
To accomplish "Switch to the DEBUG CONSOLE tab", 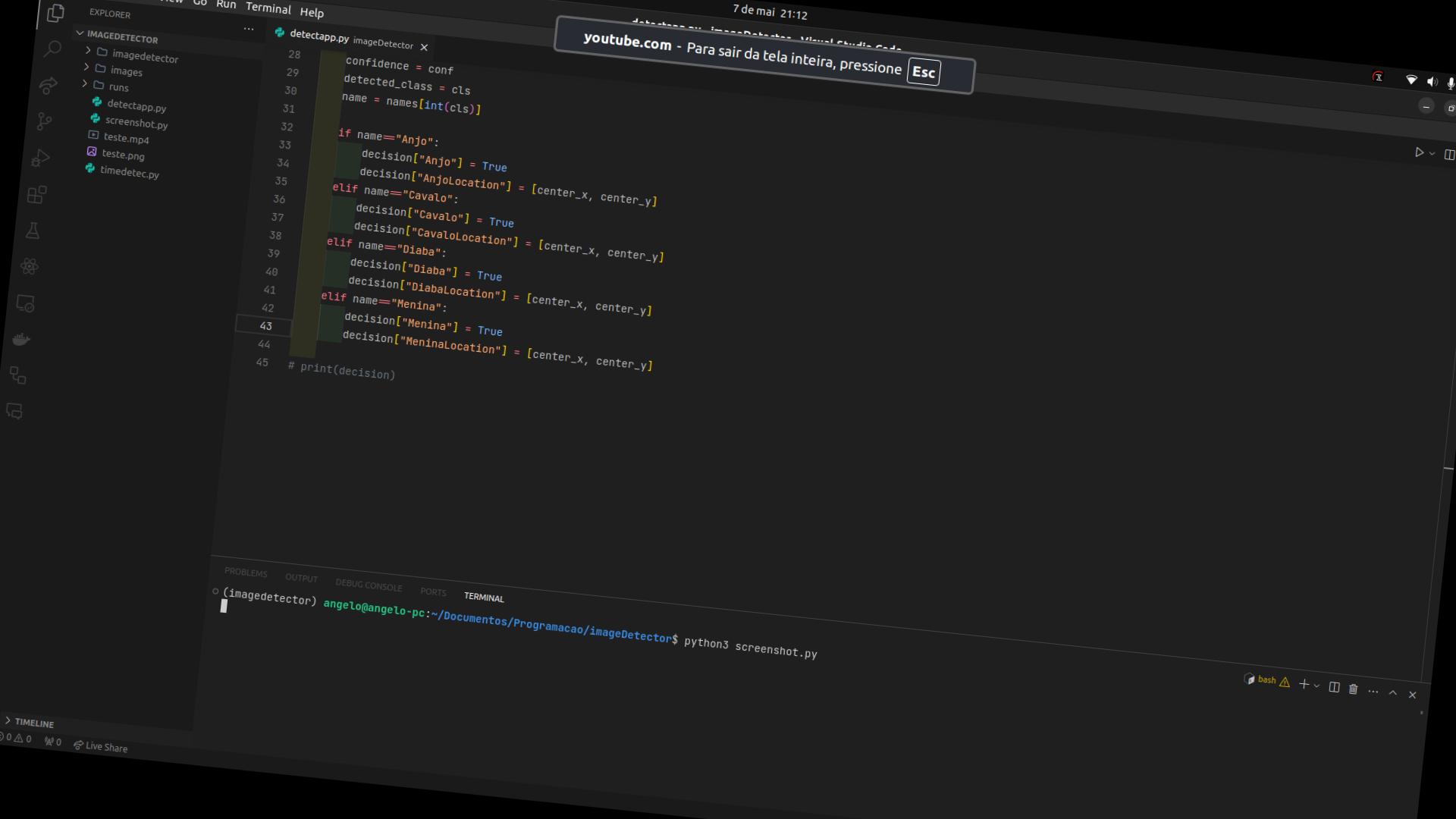I will (369, 585).
